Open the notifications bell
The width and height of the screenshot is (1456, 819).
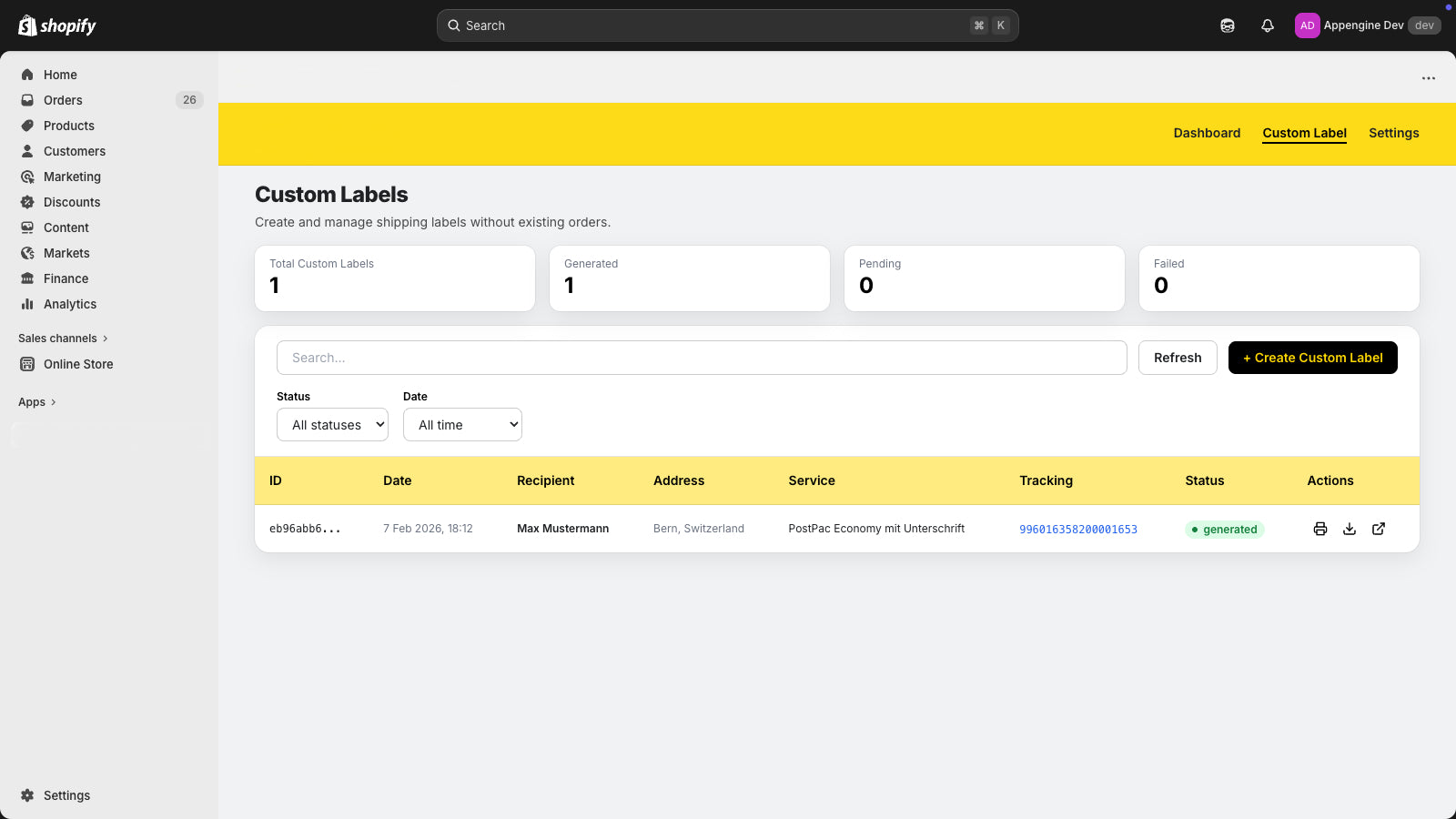click(1268, 25)
